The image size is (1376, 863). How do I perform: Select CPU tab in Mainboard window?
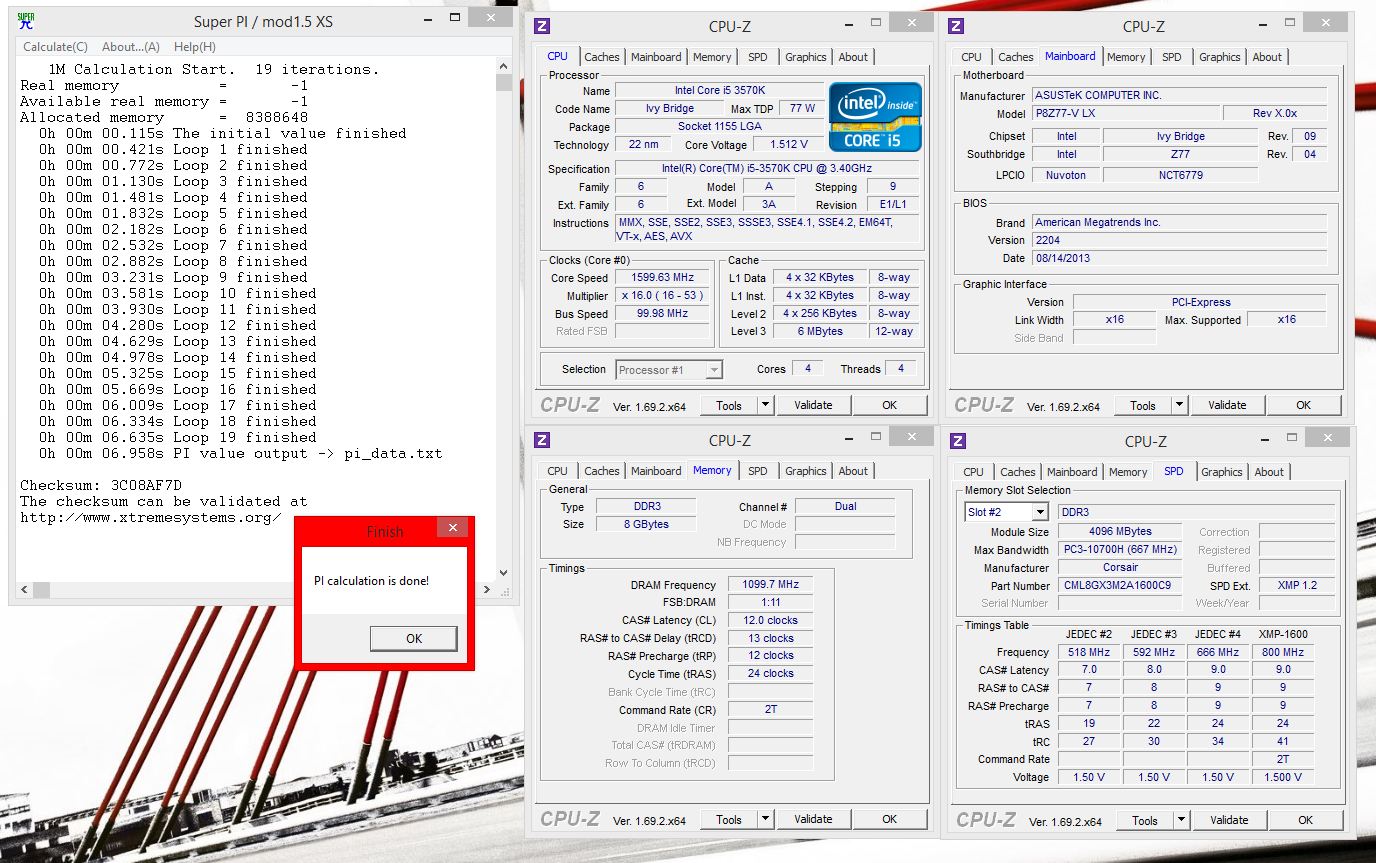tap(971, 57)
